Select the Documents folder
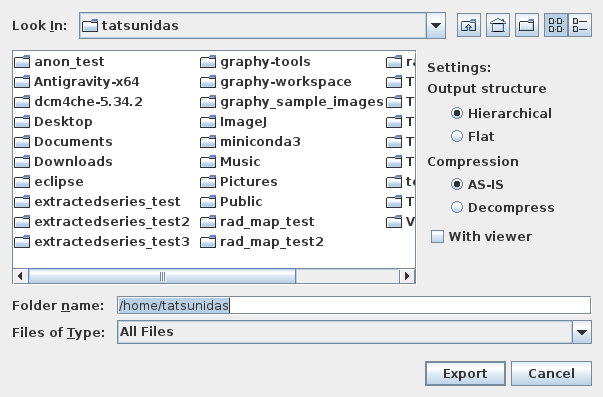Image resolution: width=603 pixels, height=397 pixels. coord(63,142)
